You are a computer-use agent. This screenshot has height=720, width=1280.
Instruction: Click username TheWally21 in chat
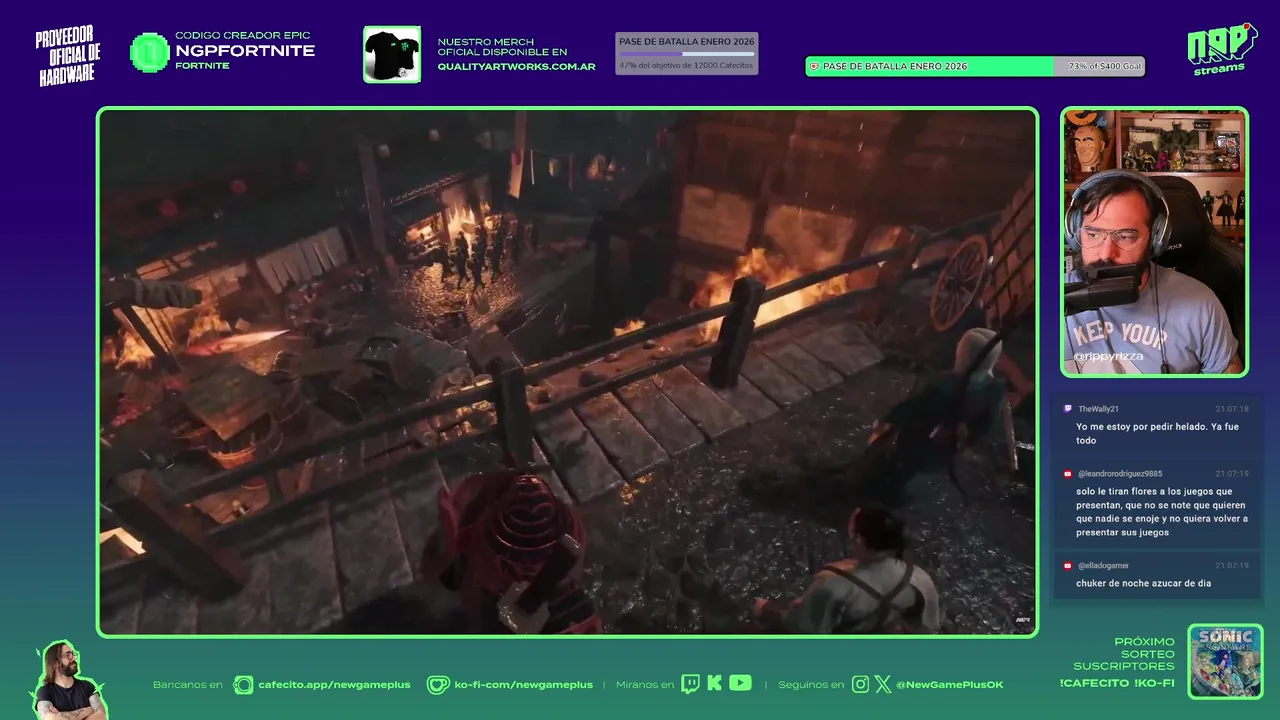coord(1098,409)
